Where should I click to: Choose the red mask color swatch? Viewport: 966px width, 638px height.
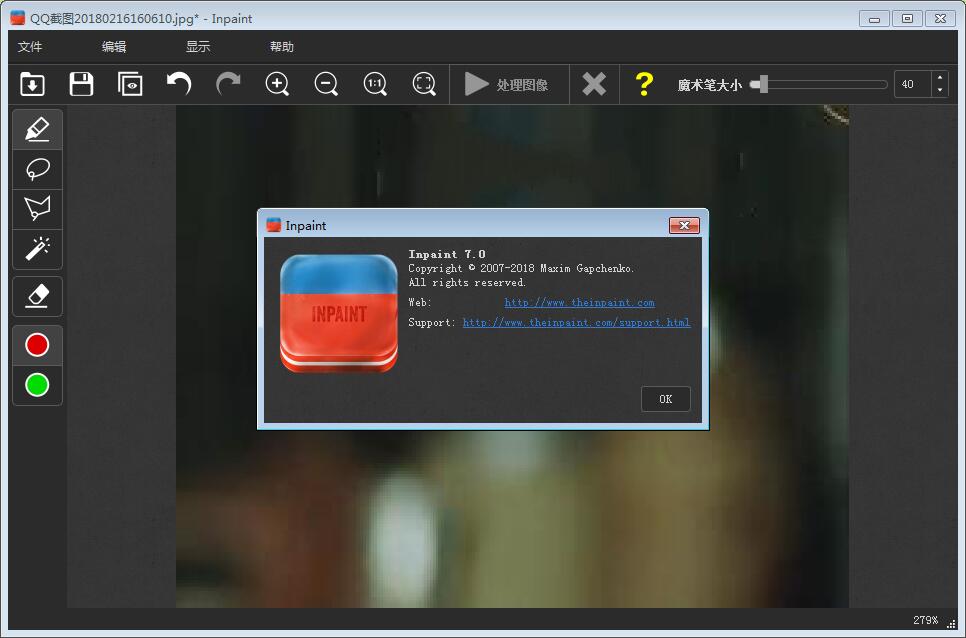pyautogui.click(x=37, y=345)
